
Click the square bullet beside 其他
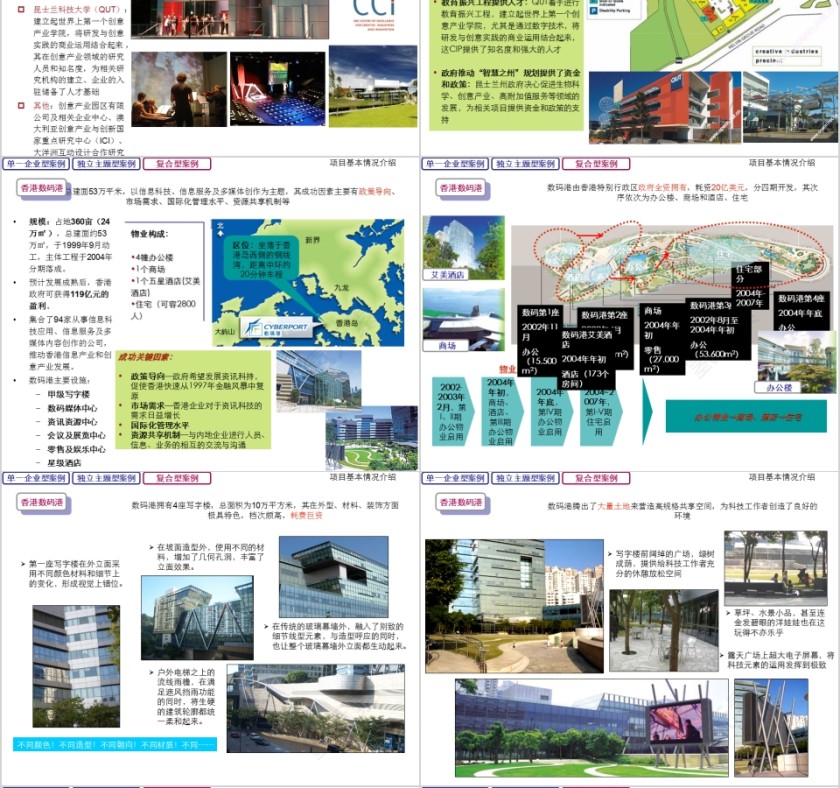click(x=21, y=105)
